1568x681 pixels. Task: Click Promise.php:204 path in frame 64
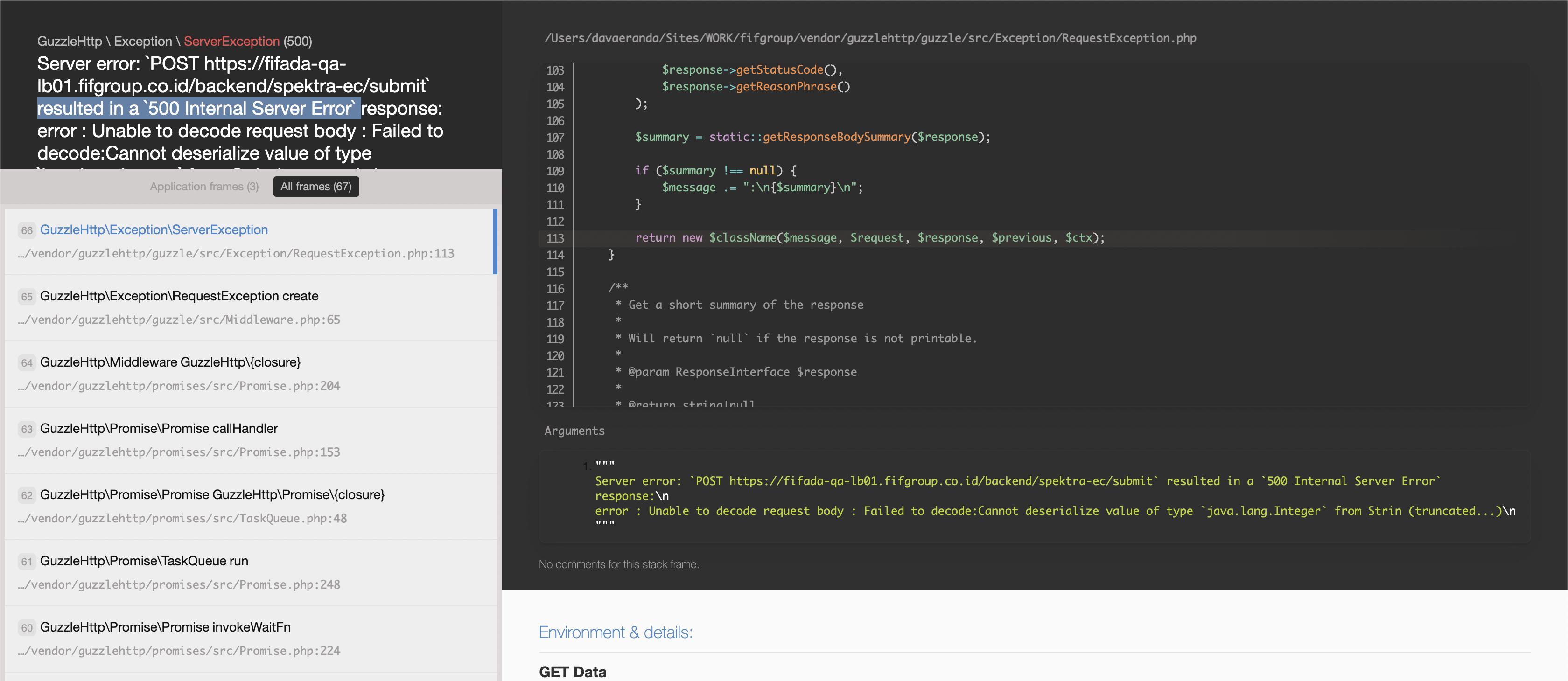tap(179, 387)
